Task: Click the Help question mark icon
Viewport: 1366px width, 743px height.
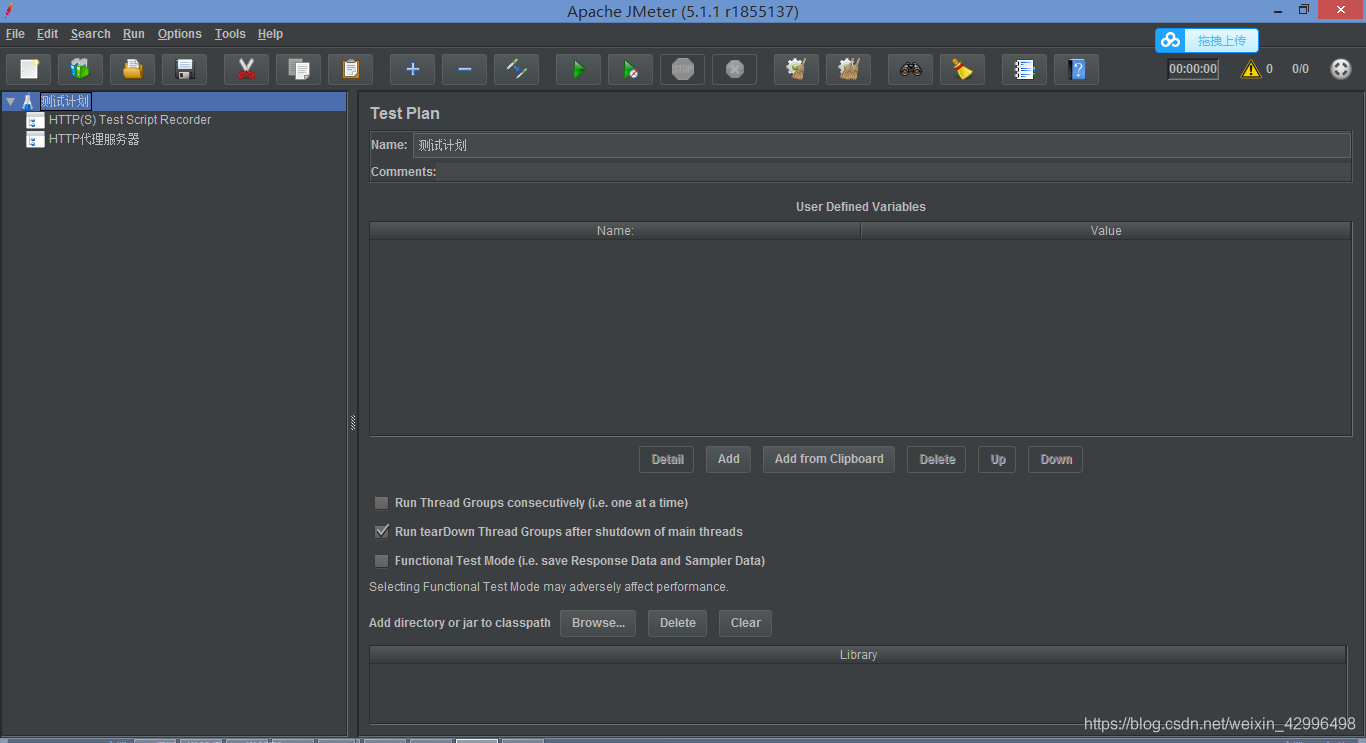Action: (1077, 69)
